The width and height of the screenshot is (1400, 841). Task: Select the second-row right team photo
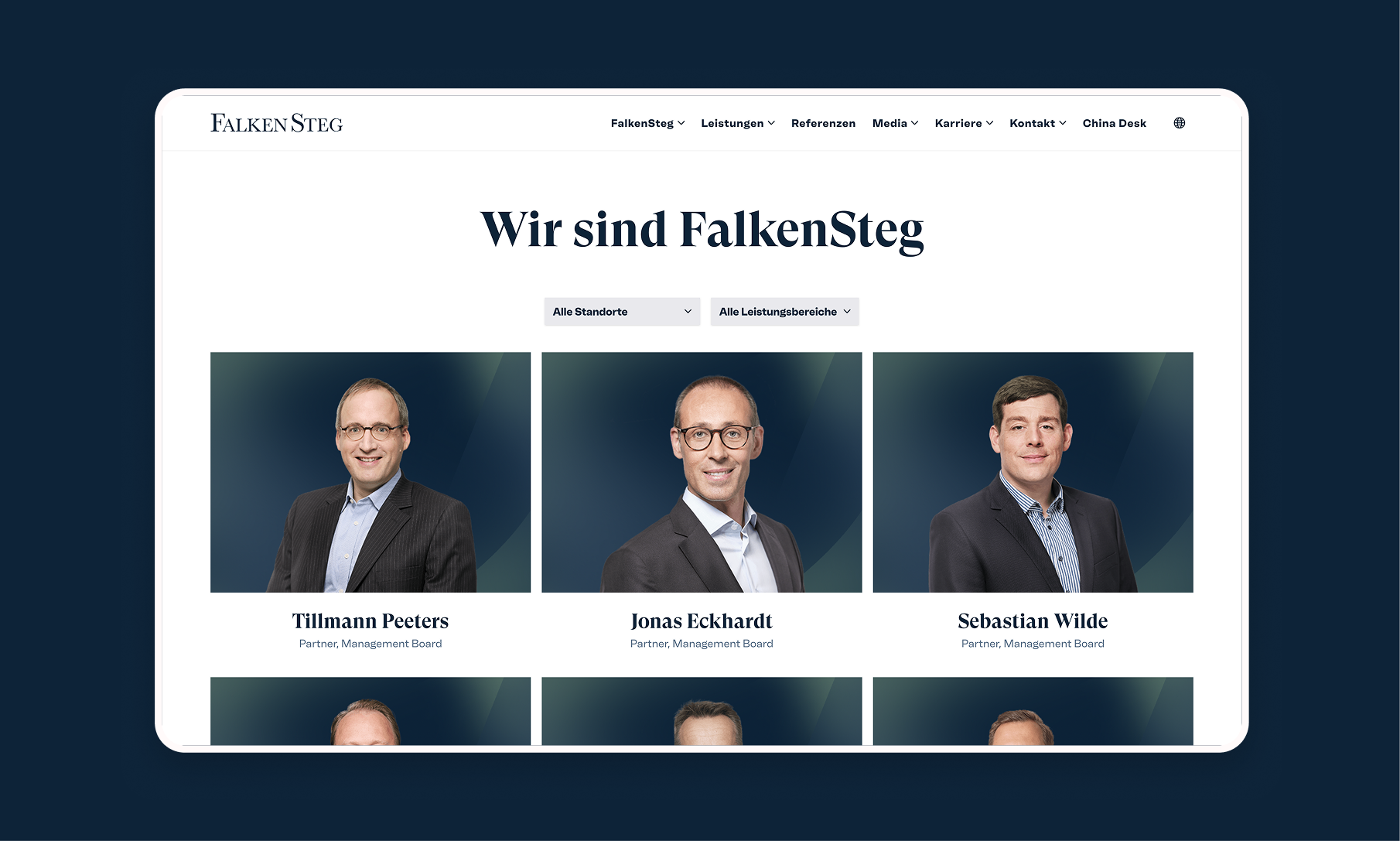(x=1033, y=711)
